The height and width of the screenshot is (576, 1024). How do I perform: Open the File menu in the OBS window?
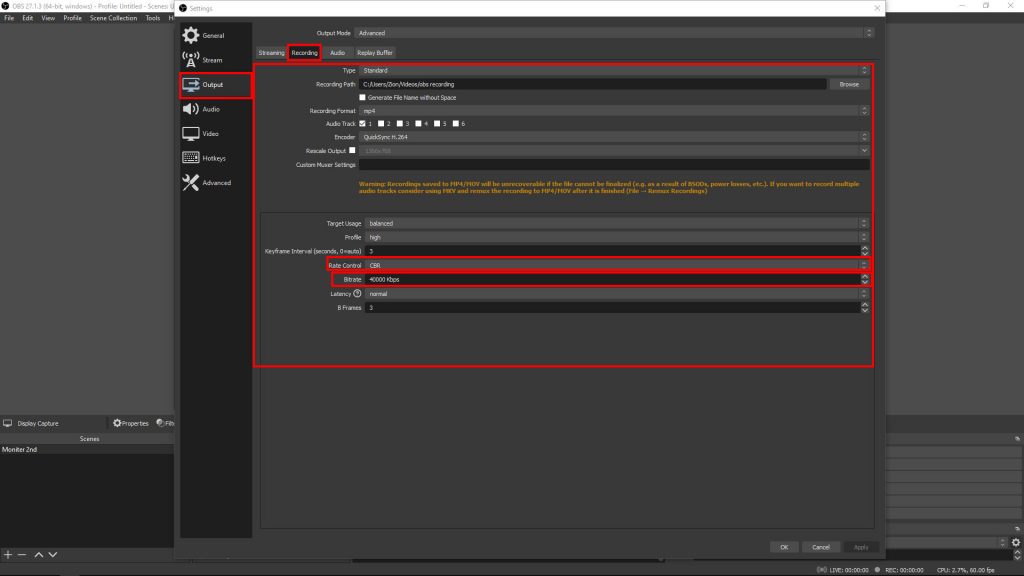tap(9, 18)
